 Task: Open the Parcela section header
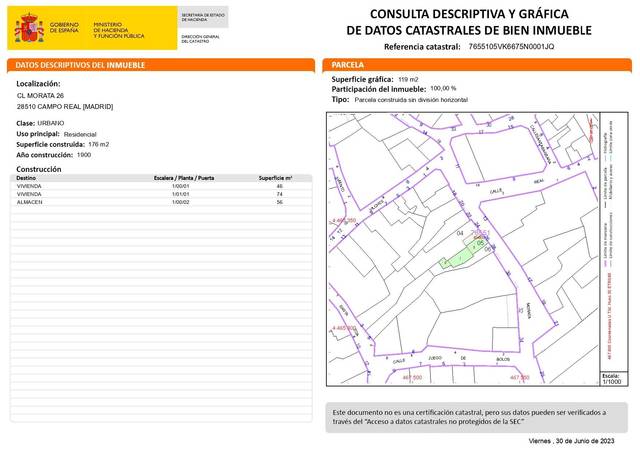pos(349,65)
